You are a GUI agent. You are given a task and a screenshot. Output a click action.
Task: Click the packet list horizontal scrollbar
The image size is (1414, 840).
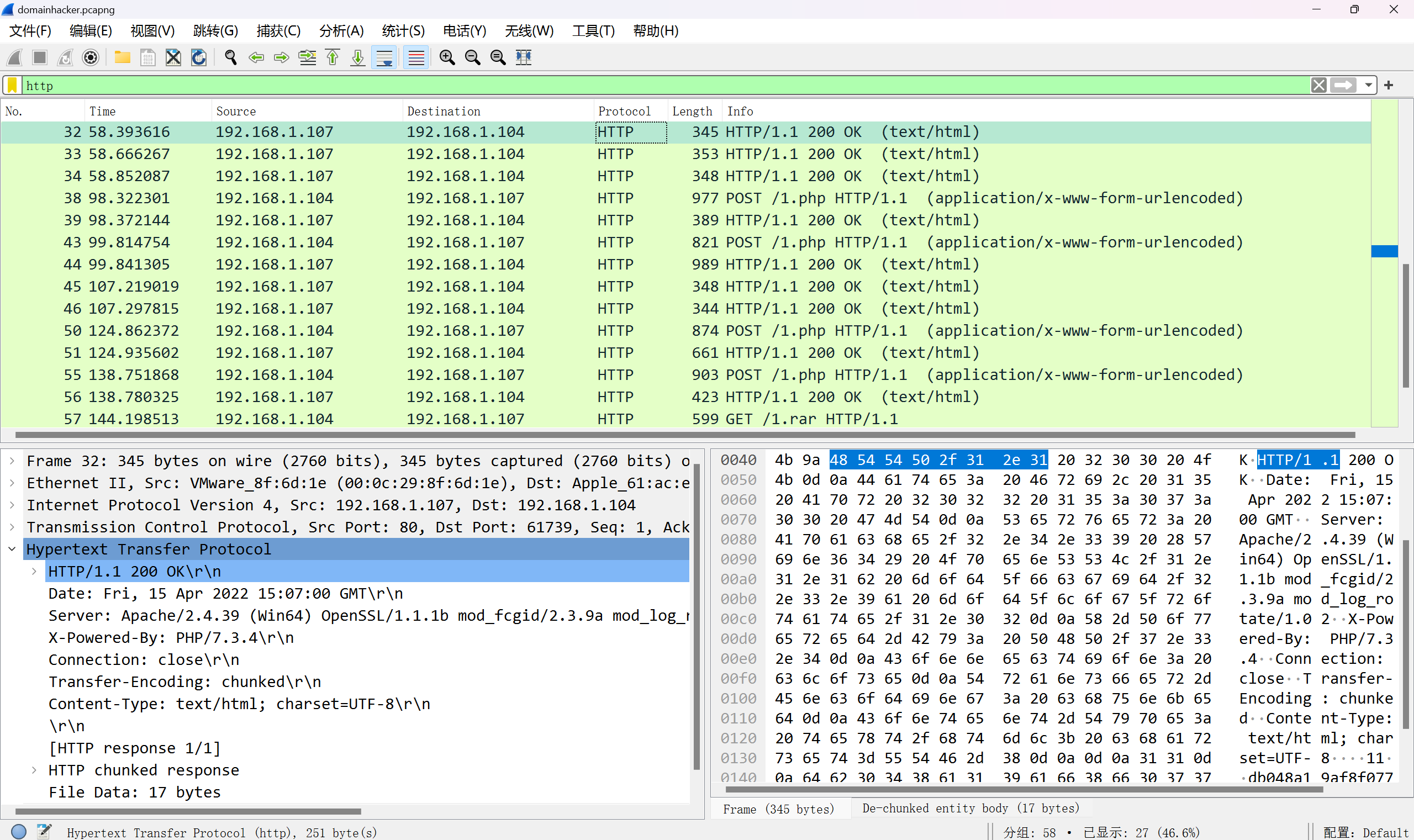coord(685,435)
